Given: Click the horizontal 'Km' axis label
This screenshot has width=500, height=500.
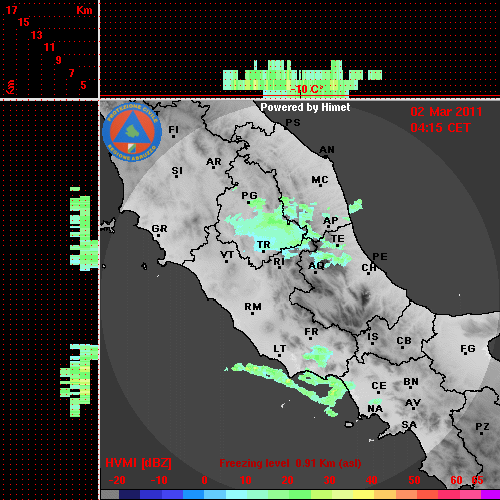Looking at the screenshot, I should [84, 10].
